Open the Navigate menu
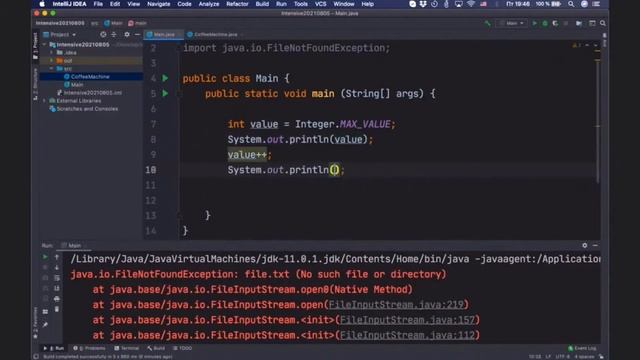Screen dimensions: 640x360 tap(158, 4)
